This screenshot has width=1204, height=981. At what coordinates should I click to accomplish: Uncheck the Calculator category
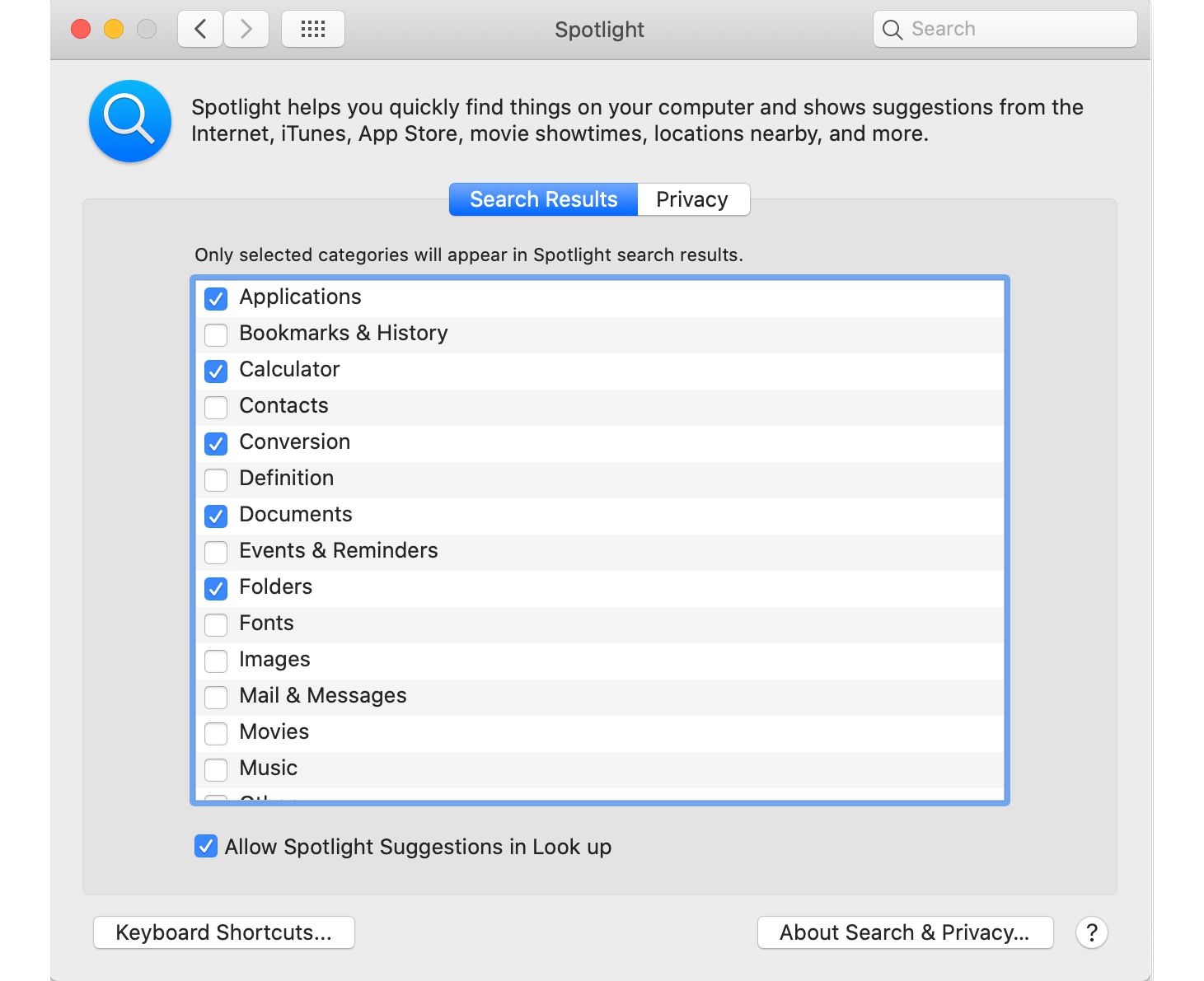click(x=216, y=371)
